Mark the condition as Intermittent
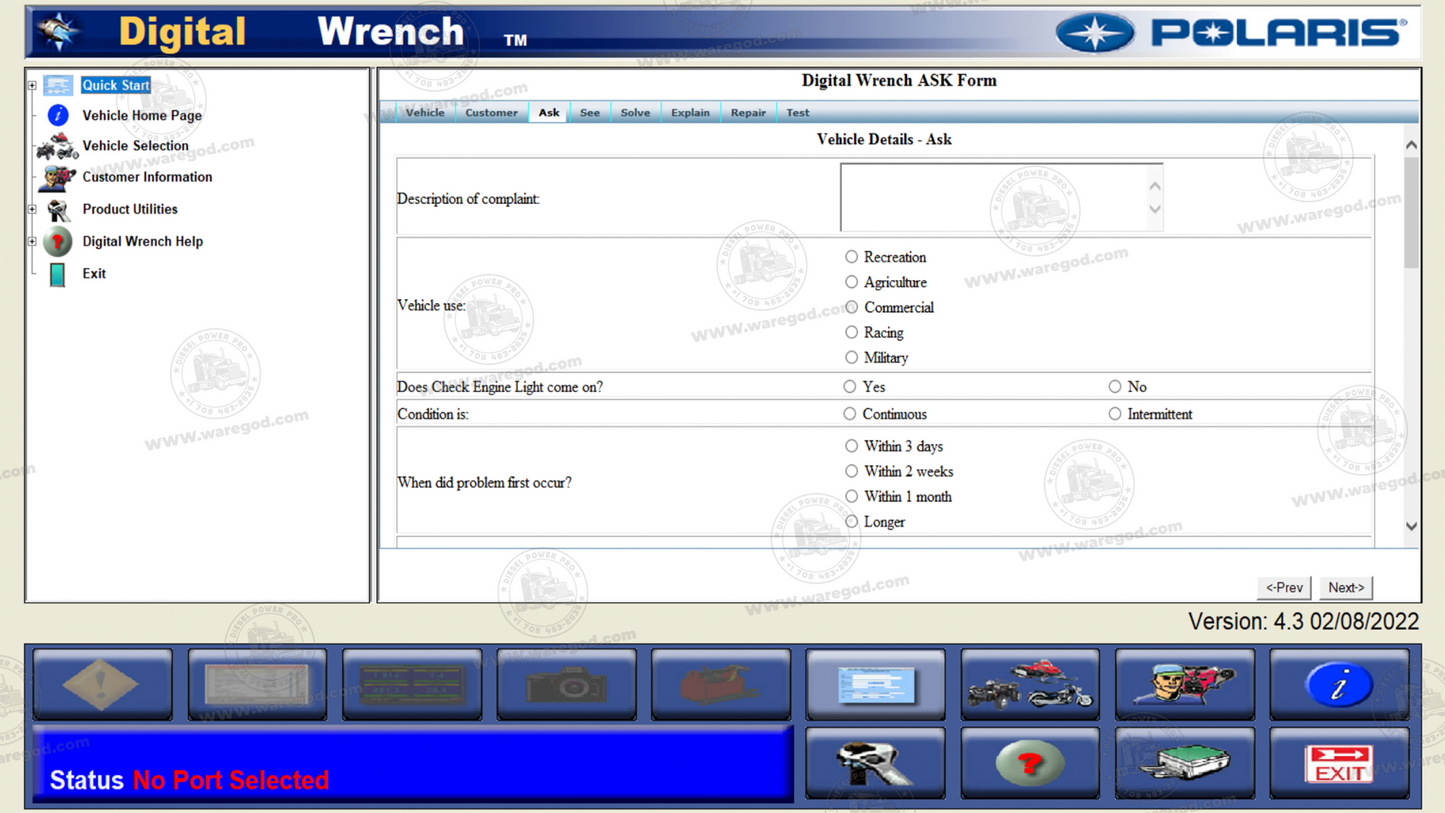 (1114, 413)
